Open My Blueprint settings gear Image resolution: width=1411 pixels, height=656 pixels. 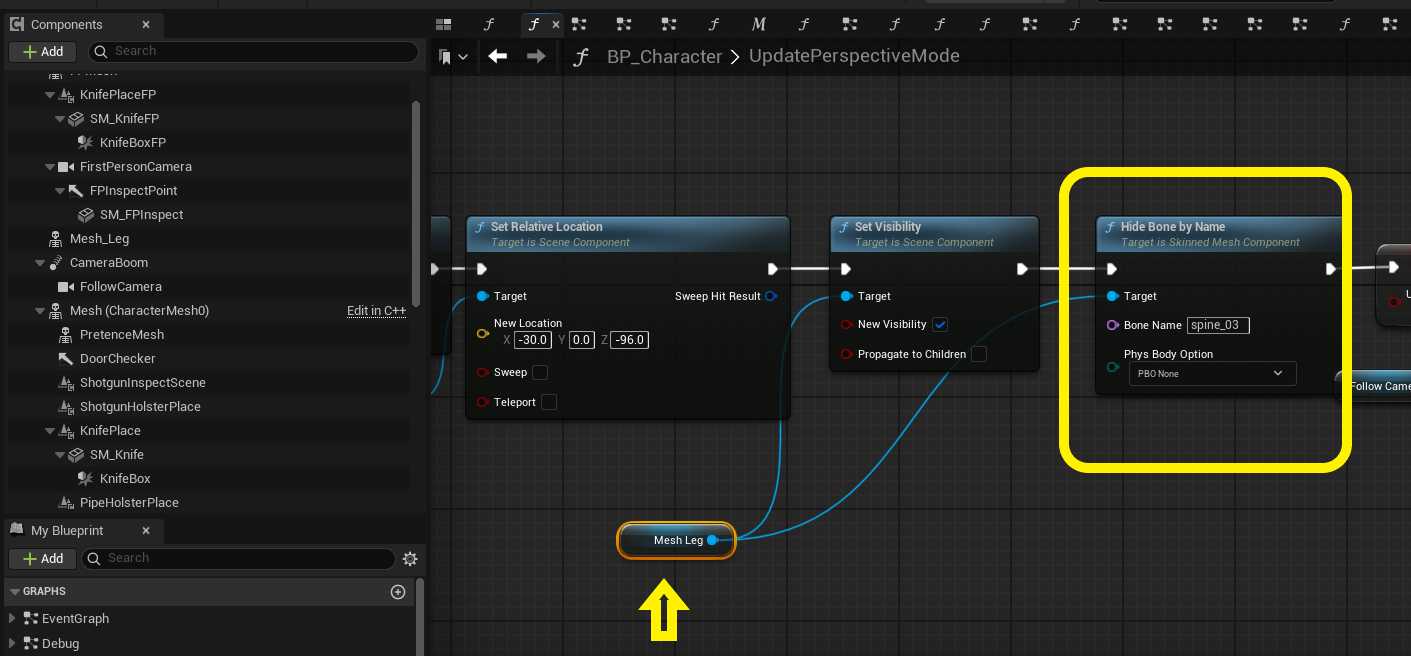409,559
